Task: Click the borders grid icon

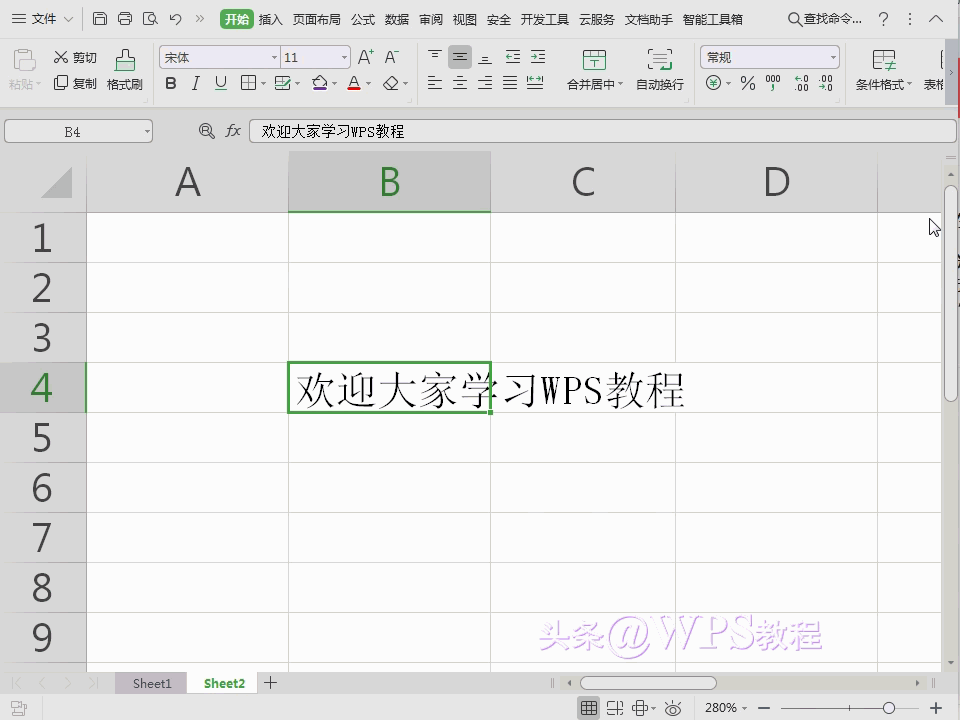Action: (248, 83)
